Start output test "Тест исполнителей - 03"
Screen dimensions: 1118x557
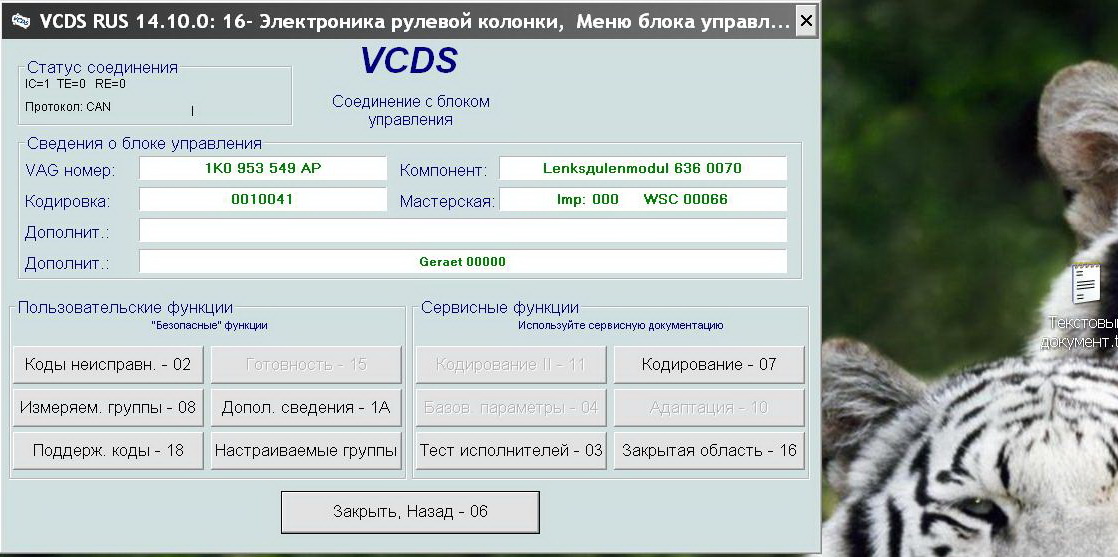511,451
